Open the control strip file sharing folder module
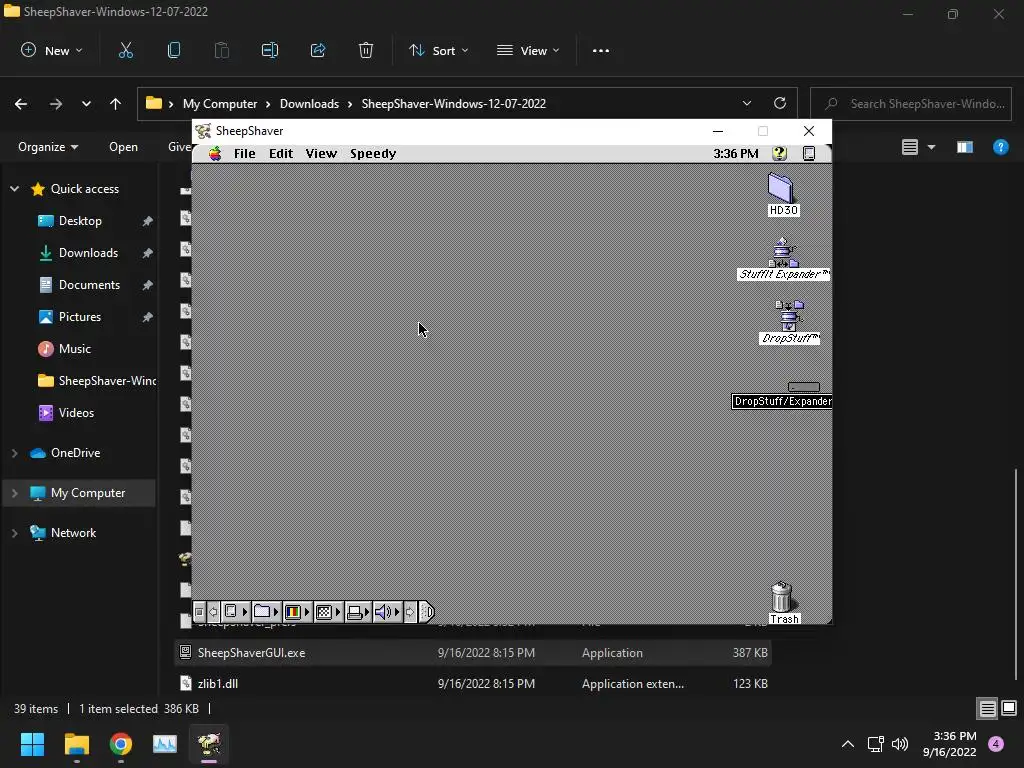Viewport: 1024px width, 768px height. [x=266, y=612]
